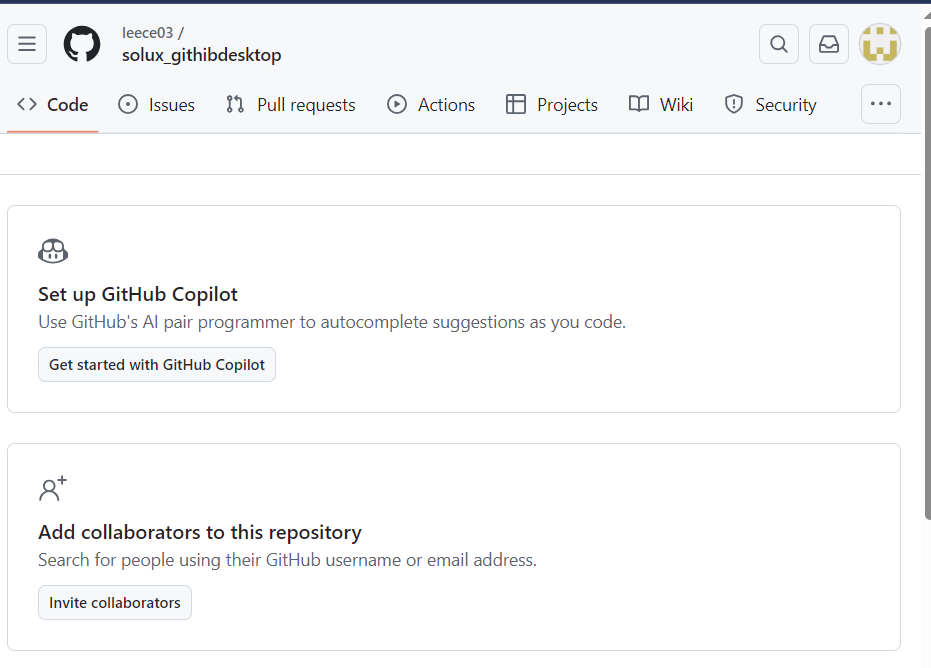Switch to the Code tab

(53, 105)
